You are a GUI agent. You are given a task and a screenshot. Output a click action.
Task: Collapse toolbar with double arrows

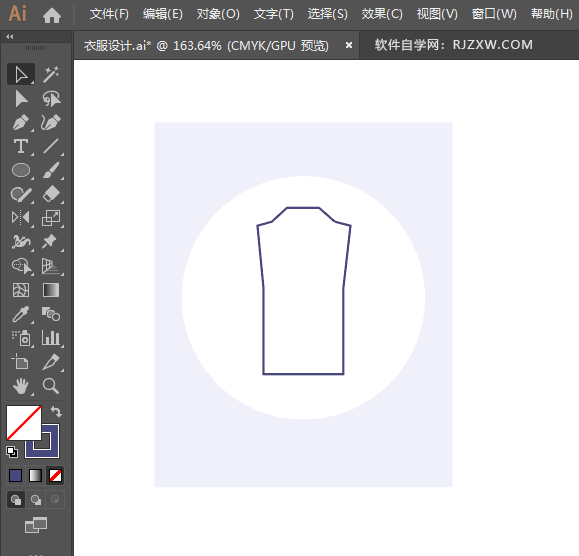click(x=10, y=37)
